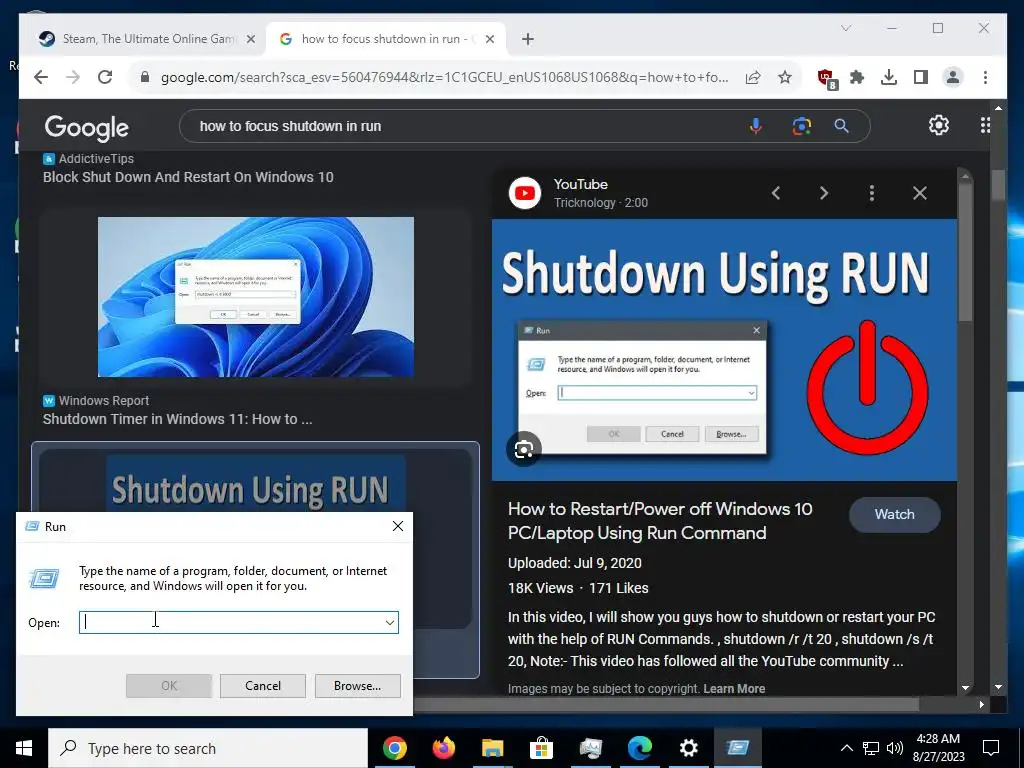Click Cancel in the Run dialog
The width and height of the screenshot is (1024, 768).
(x=263, y=686)
